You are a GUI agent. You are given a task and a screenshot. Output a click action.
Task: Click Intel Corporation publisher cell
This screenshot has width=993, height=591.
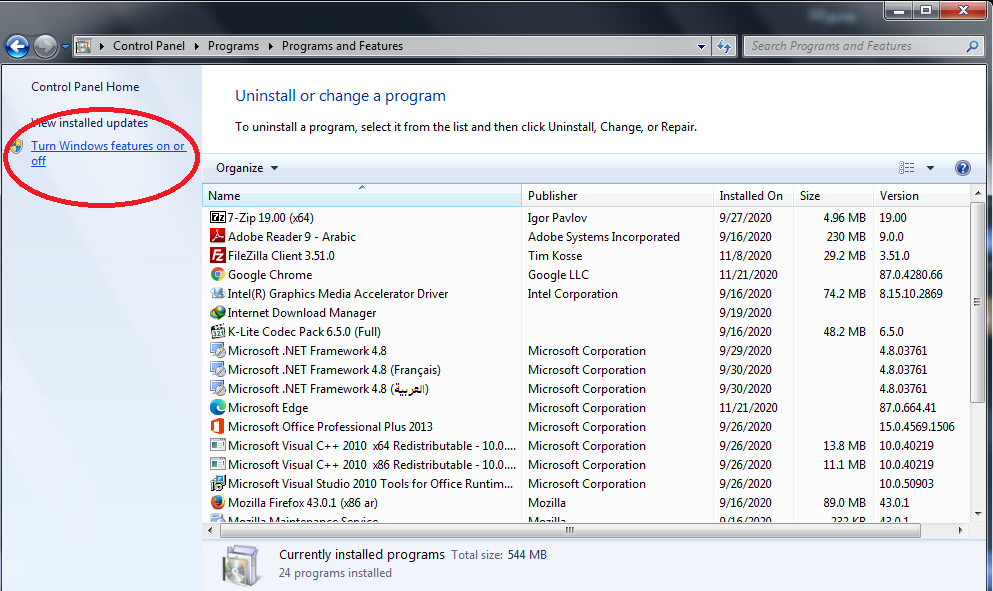click(x=572, y=293)
